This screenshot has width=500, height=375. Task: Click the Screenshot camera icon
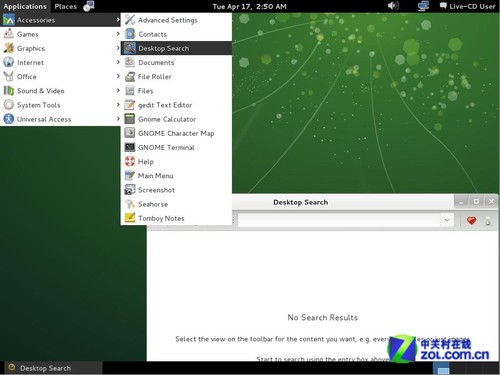pyautogui.click(x=130, y=190)
